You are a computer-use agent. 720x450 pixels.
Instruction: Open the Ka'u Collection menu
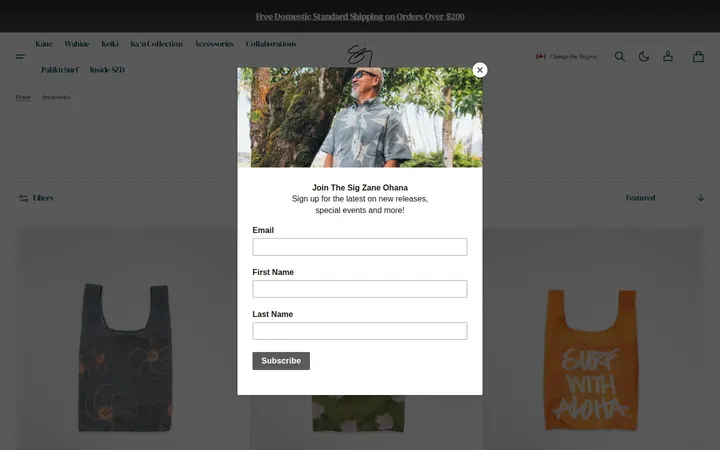(156, 44)
